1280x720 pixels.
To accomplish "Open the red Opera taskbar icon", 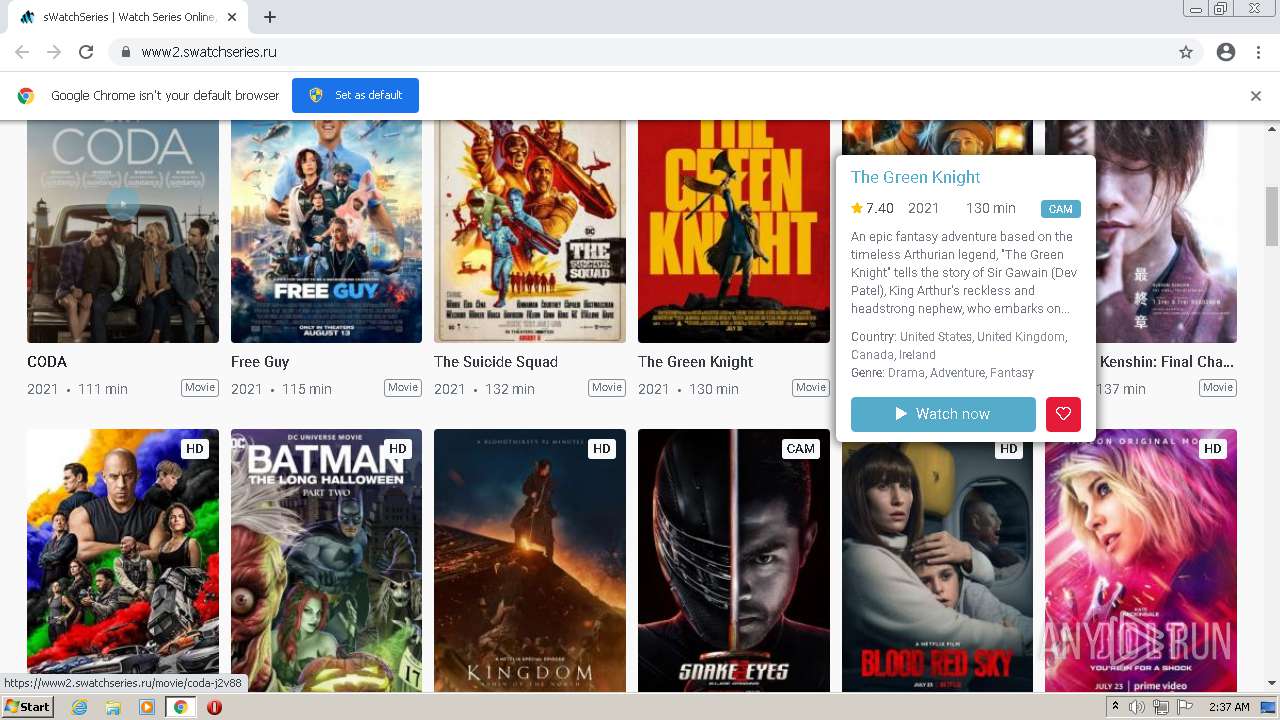I will [214, 707].
